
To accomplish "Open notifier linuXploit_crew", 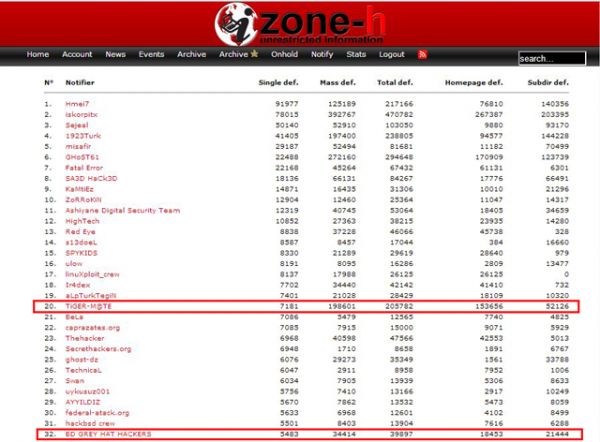I will [92, 274].
